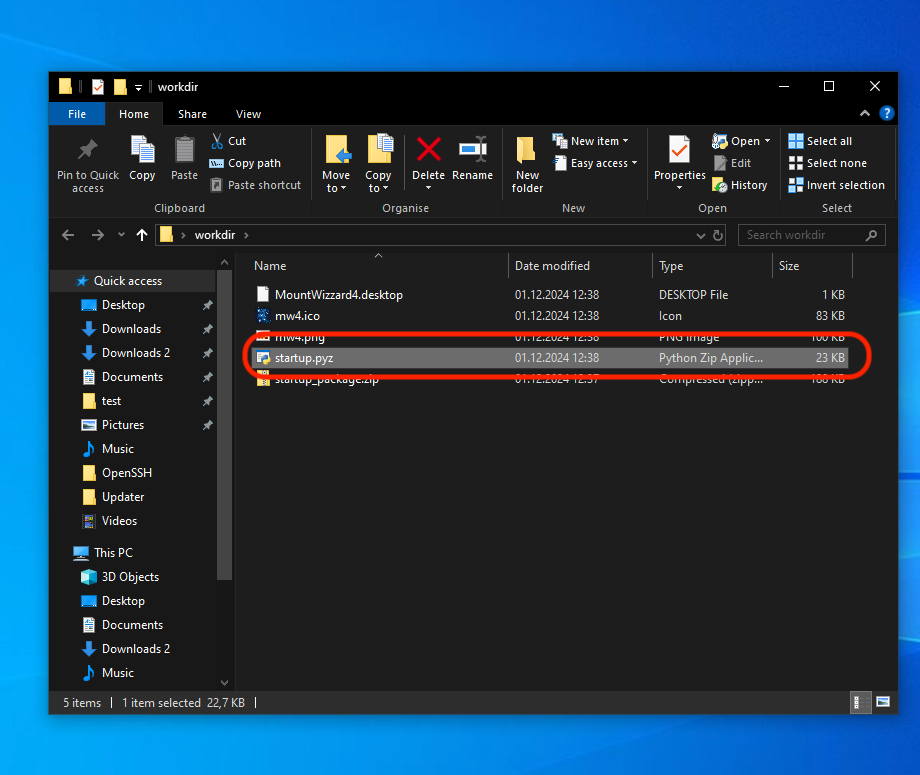Delete the selected file with the red X

tap(428, 157)
